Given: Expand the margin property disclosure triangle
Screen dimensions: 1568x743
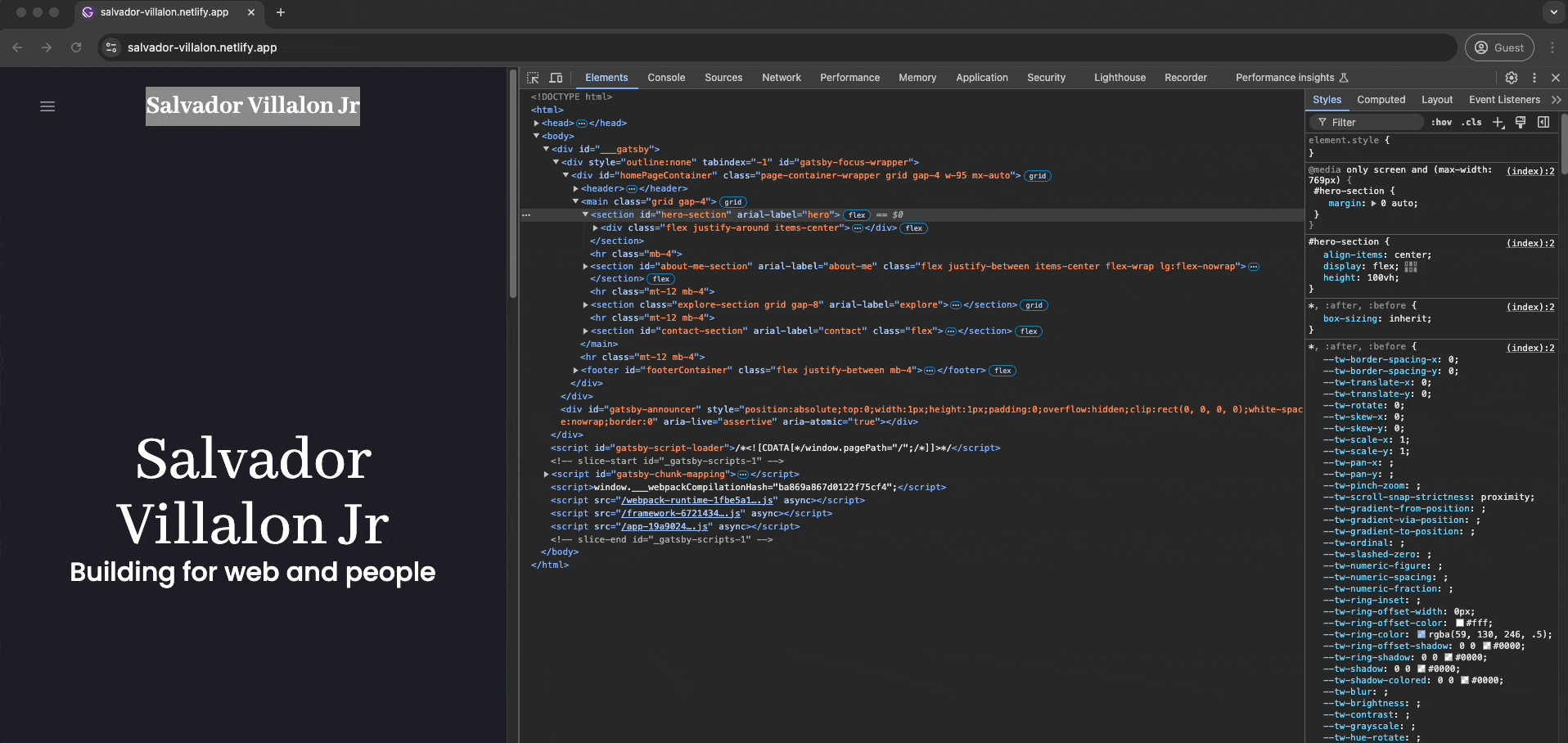Looking at the screenshot, I should 1374,204.
